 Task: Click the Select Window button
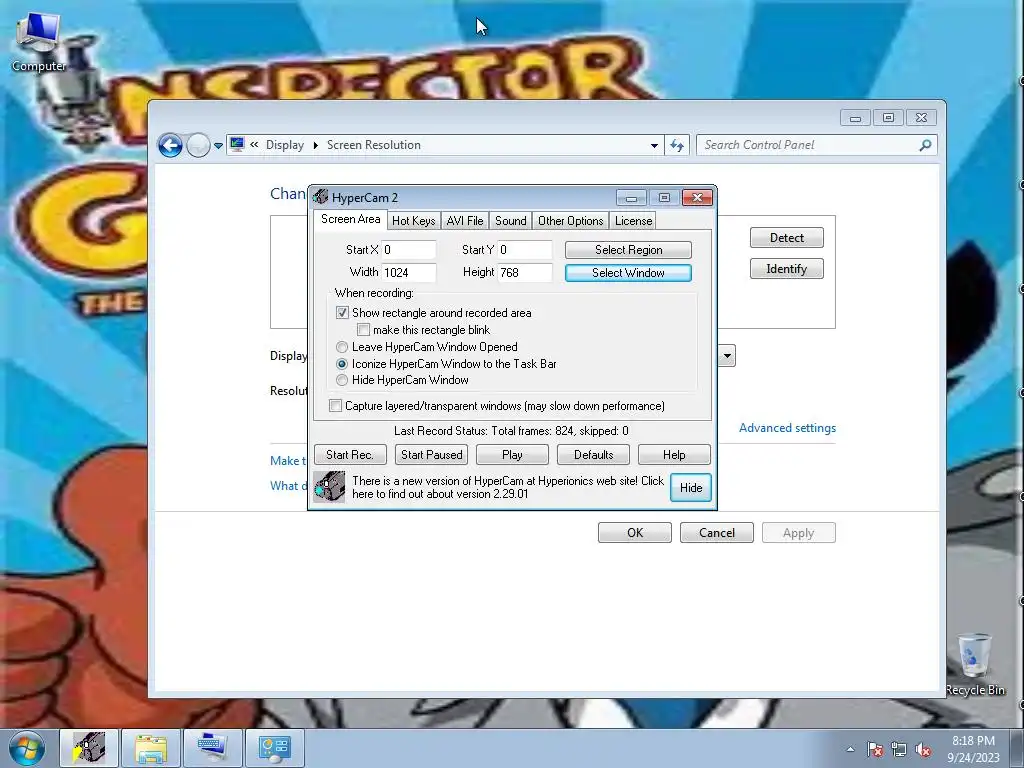tap(628, 272)
